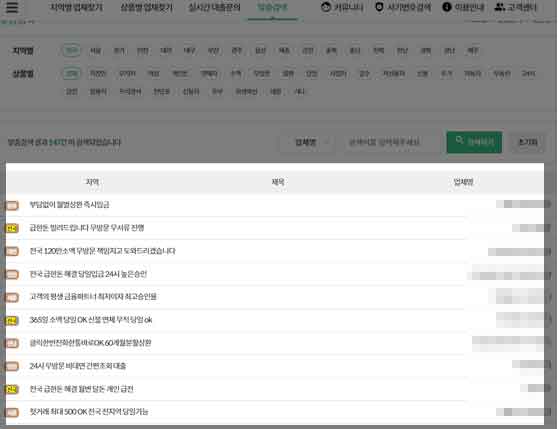Click badge icon beside 부담없이 월별상환 즉시입금
The height and width of the screenshot is (429, 558).
click(12, 205)
